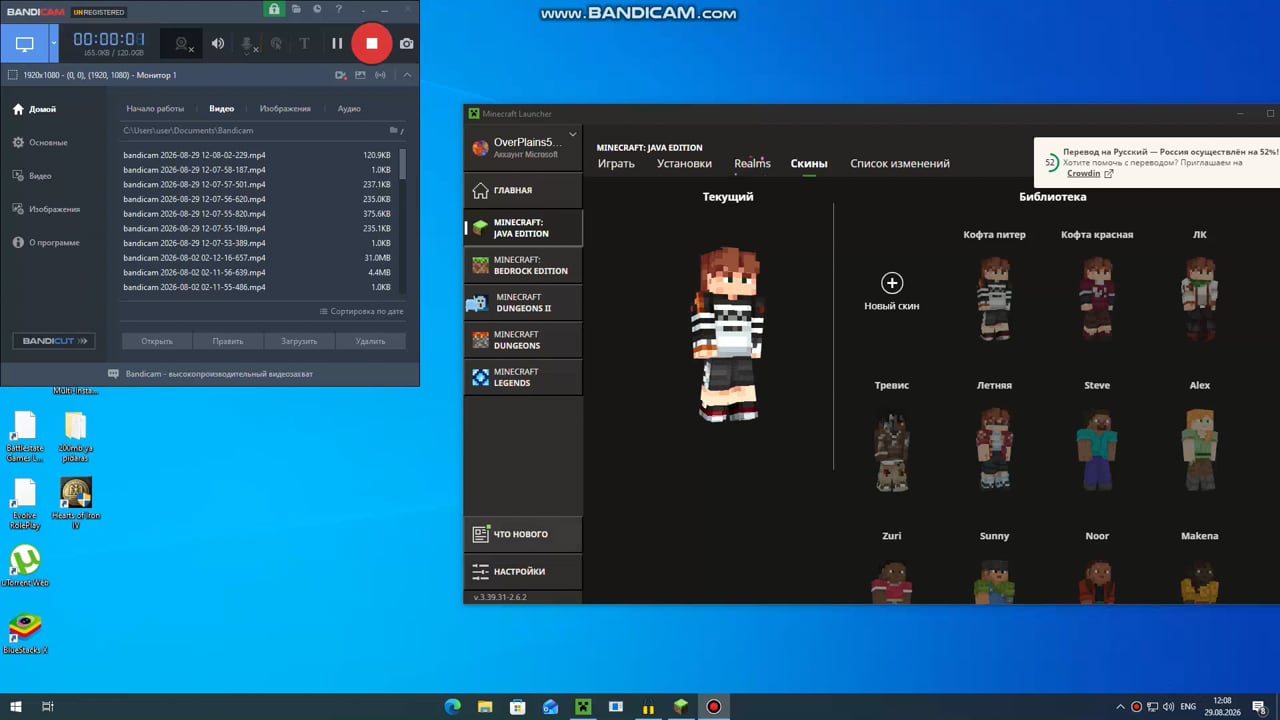Viewport: 1280px width, 720px height.
Task: Open the recording mode dropdown arrow in Bandicam
Action: 54,43
